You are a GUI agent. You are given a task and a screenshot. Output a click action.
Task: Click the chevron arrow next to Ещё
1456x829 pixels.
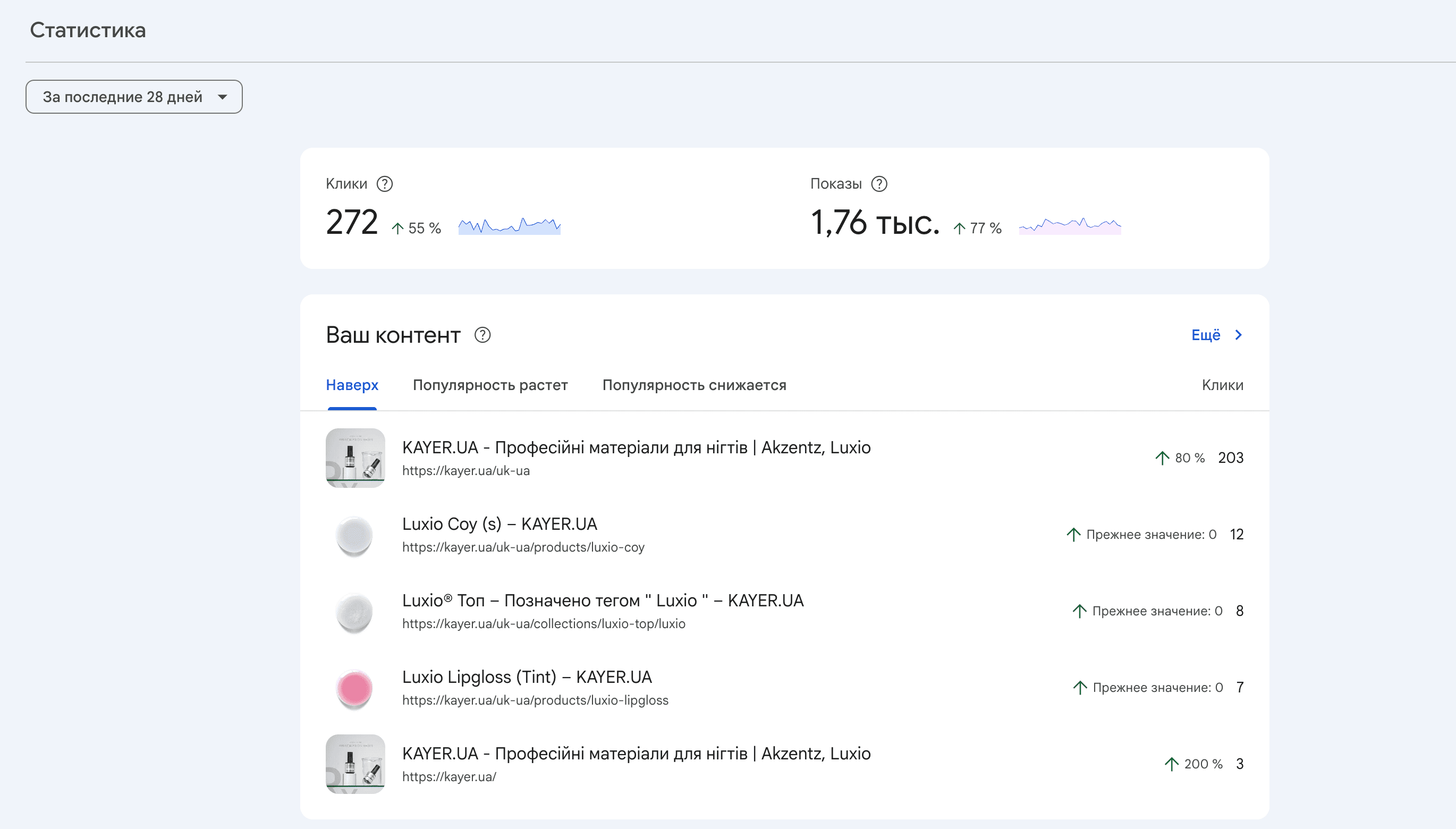(1239, 335)
